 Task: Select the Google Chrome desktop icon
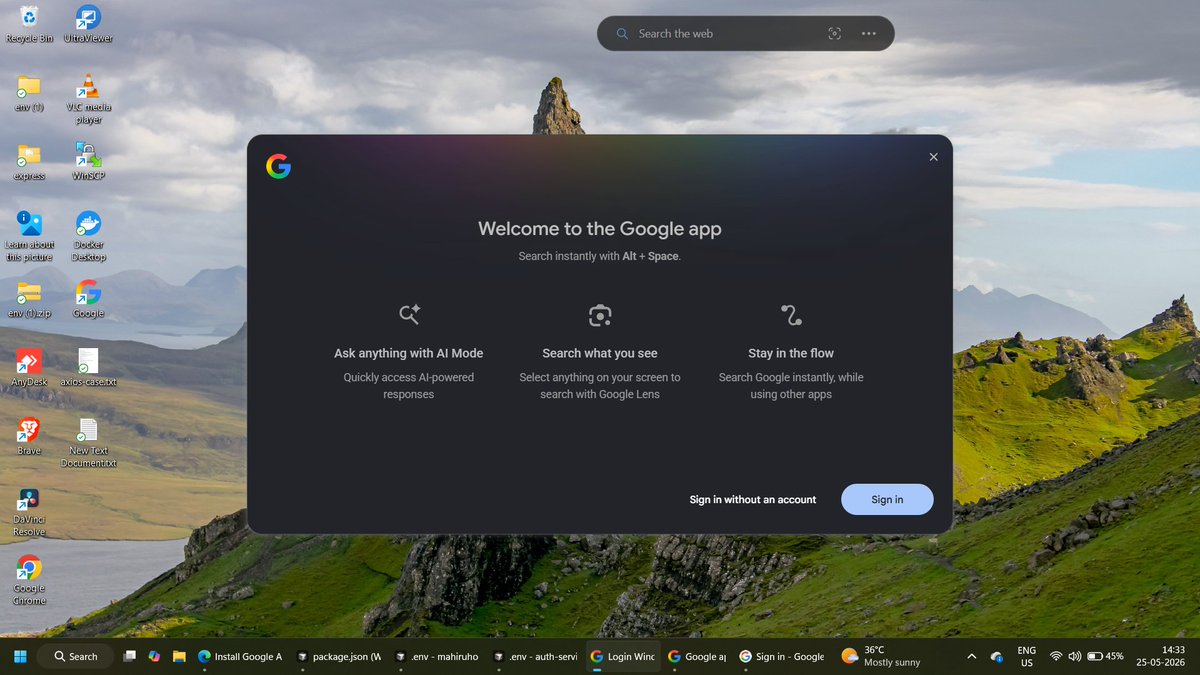click(x=29, y=580)
